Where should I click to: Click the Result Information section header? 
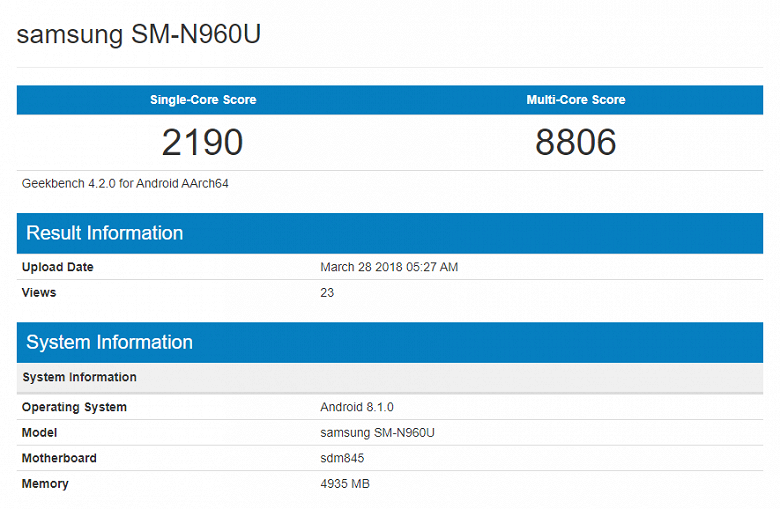coord(105,233)
